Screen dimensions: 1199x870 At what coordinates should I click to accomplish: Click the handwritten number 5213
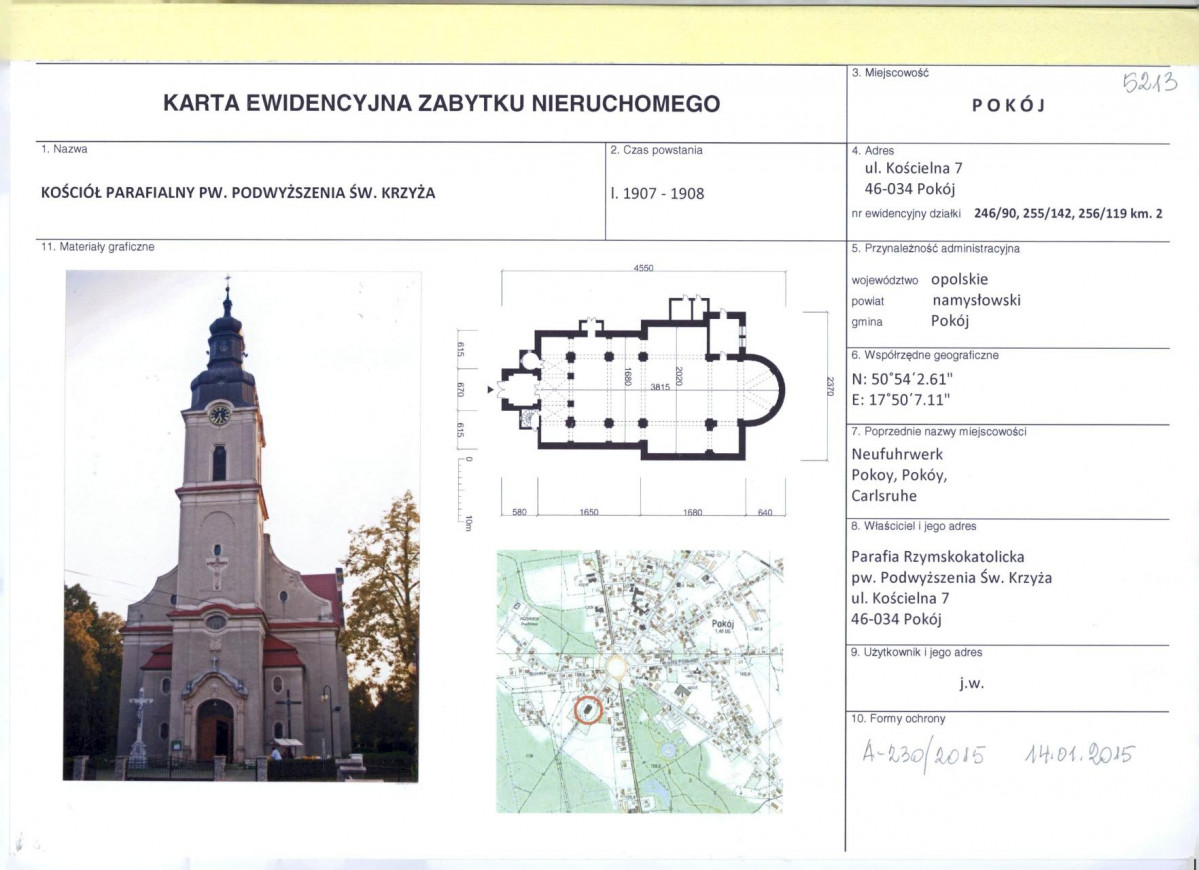pyautogui.click(x=1150, y=82)
